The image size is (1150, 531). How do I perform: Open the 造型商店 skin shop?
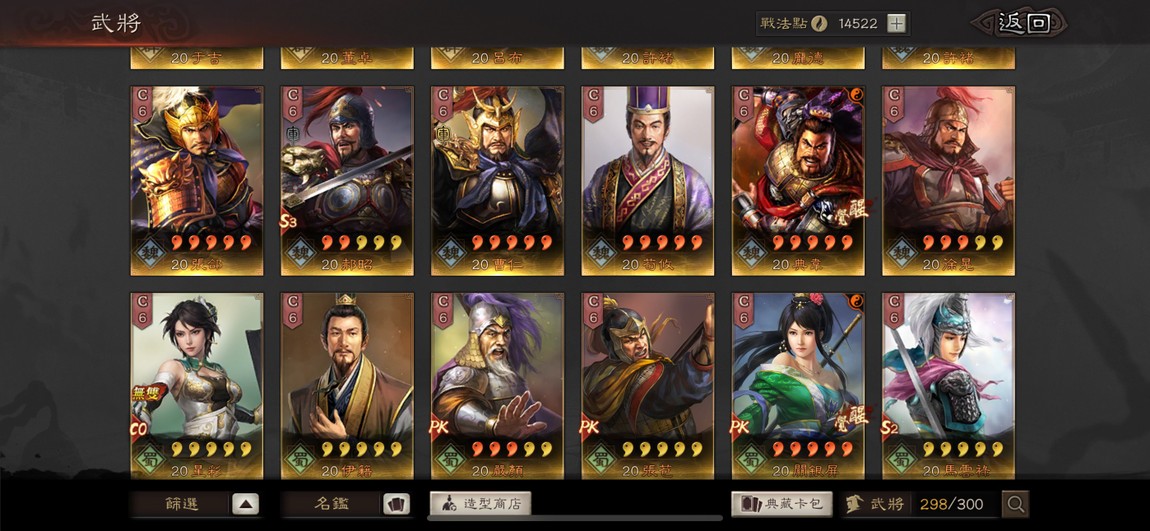(x=480, y=503)
